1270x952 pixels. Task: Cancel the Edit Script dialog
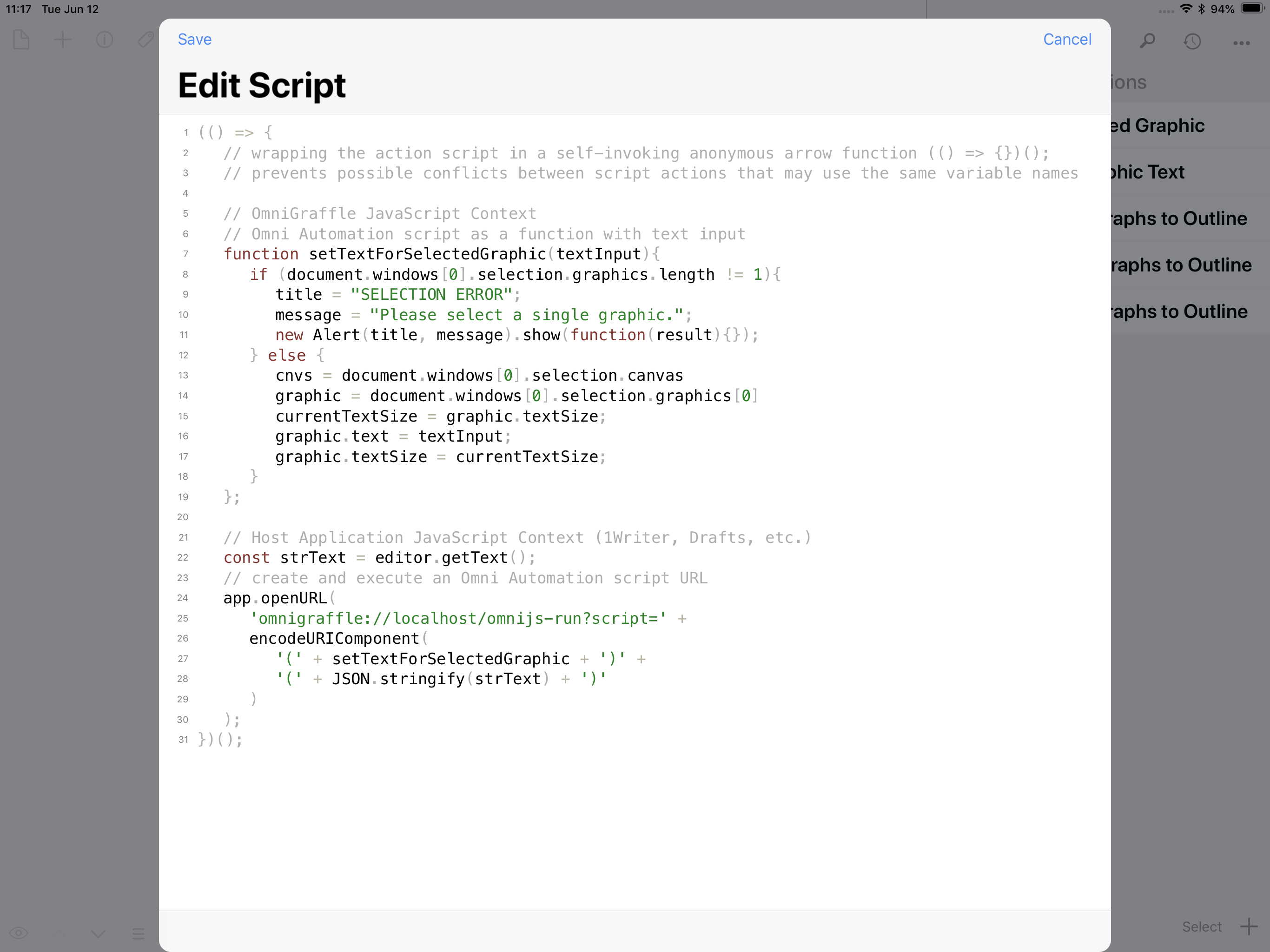pyautogui.click(x=1067, y=39)
